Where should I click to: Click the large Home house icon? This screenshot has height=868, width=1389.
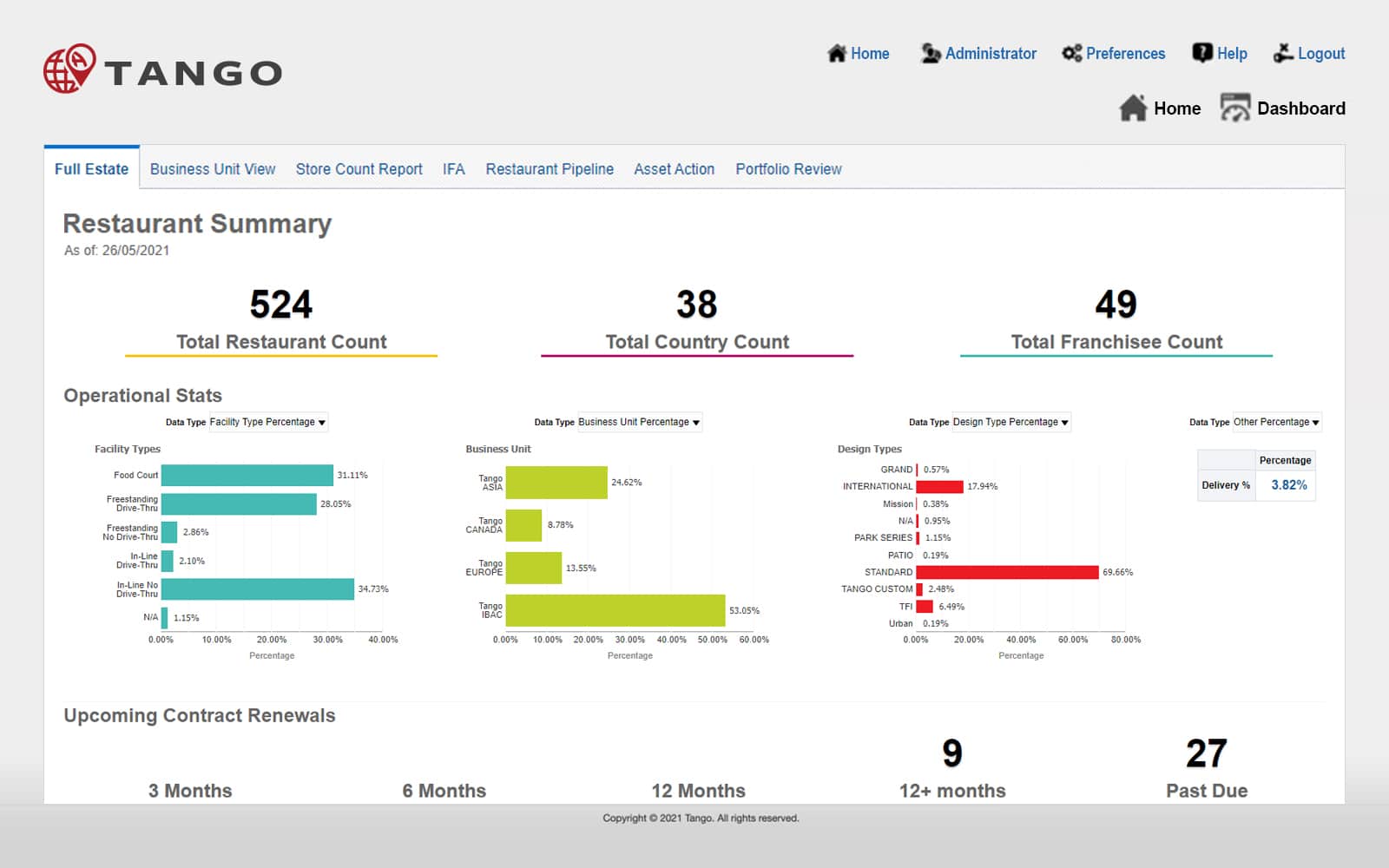tap(1133, 108)
